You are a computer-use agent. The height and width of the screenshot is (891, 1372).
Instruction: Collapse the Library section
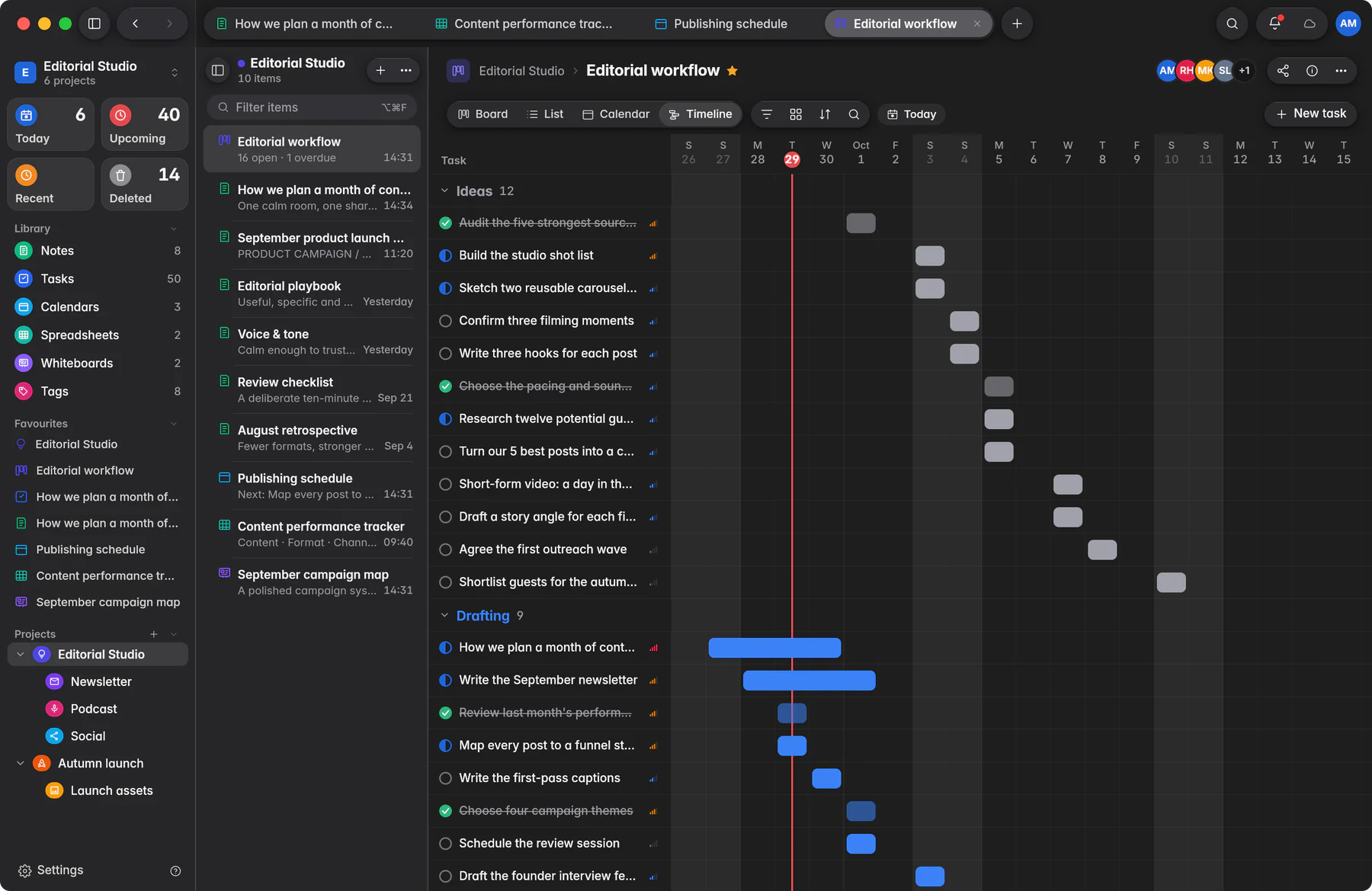coord(174,229)
